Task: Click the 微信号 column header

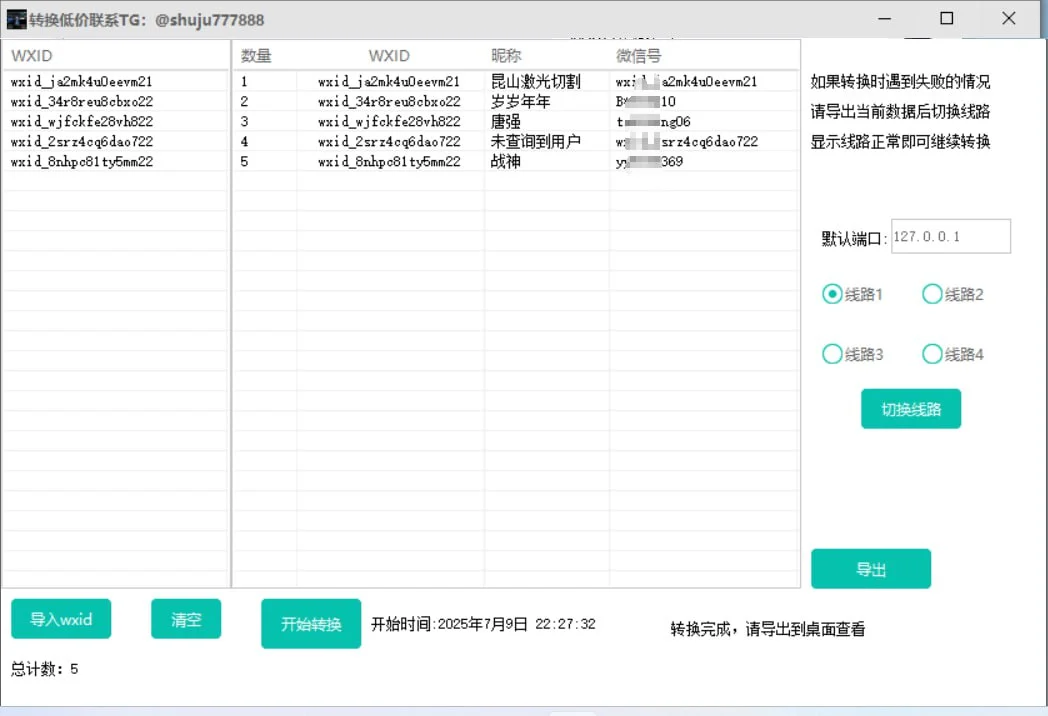Action: pyautogui.click(x=638, y=55)
